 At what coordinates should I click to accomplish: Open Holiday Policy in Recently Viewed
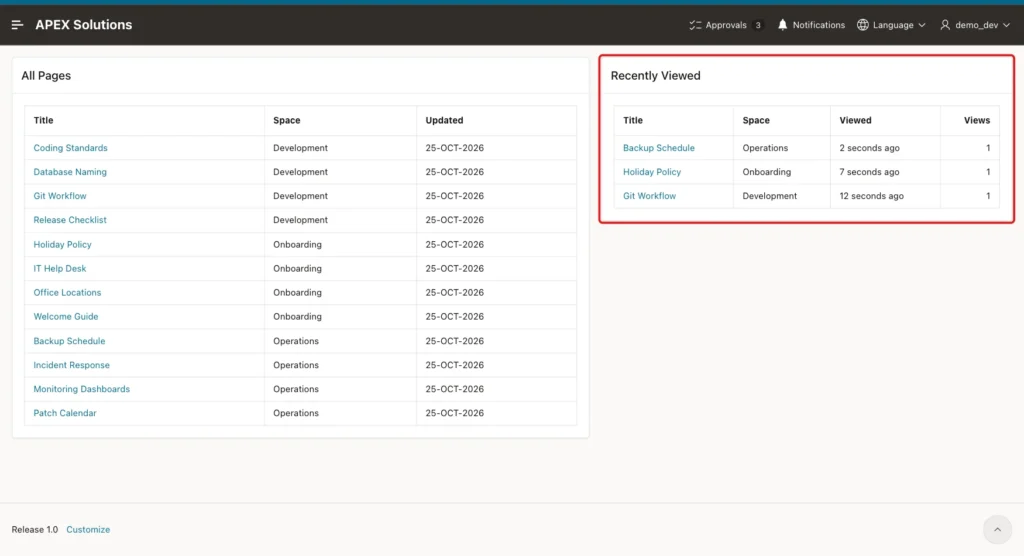[x=652, y=172]
